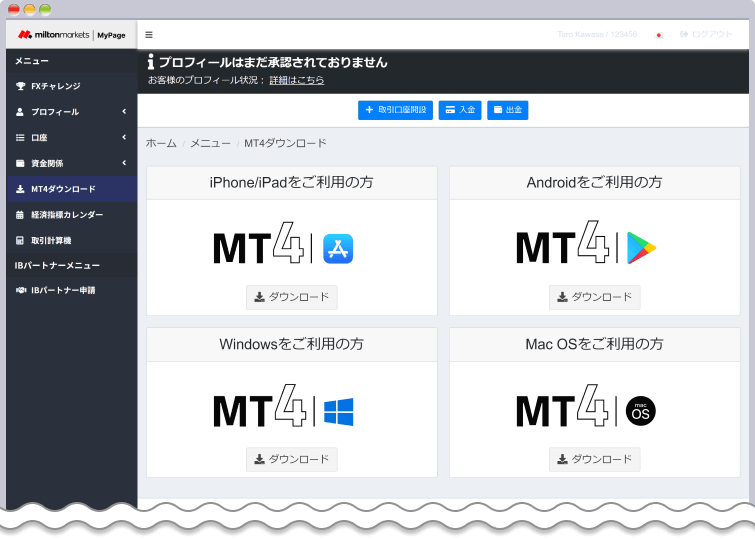Click the 出金 withdrawal button
Viewport: 755px width, 540px height.
508,110
